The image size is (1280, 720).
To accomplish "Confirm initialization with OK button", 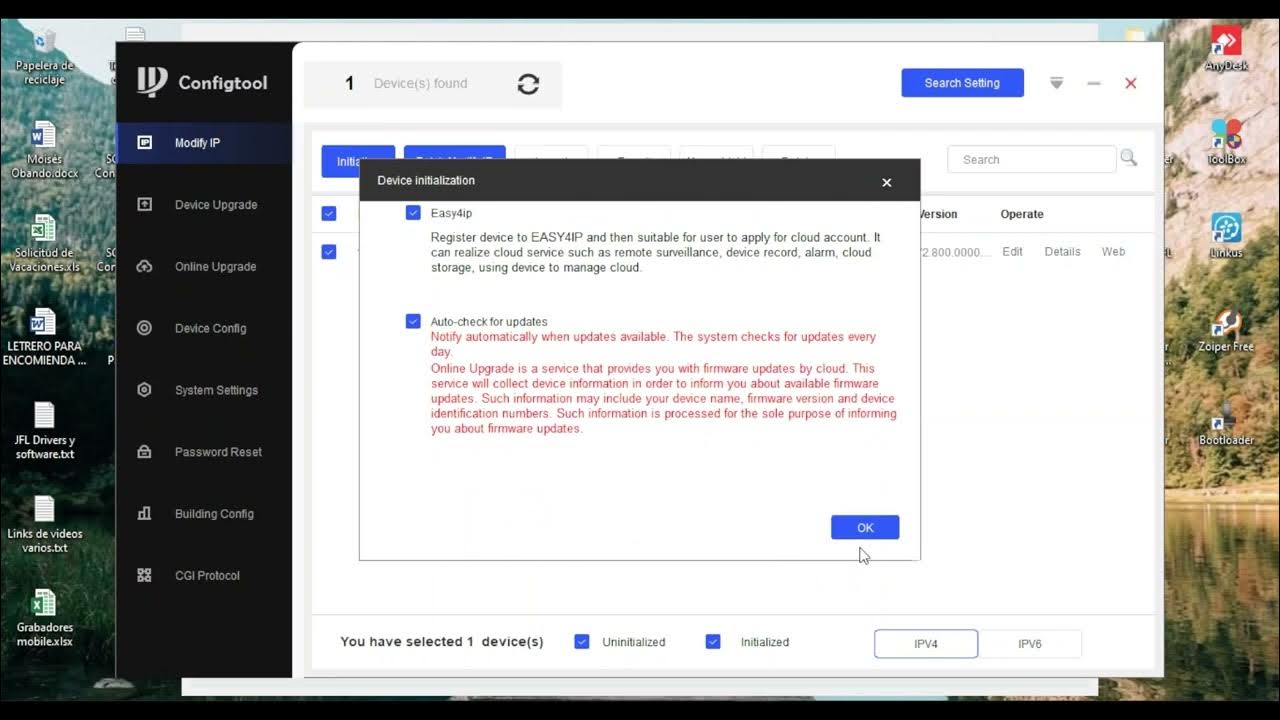I will pyautogui.click(x=865, y=527).
